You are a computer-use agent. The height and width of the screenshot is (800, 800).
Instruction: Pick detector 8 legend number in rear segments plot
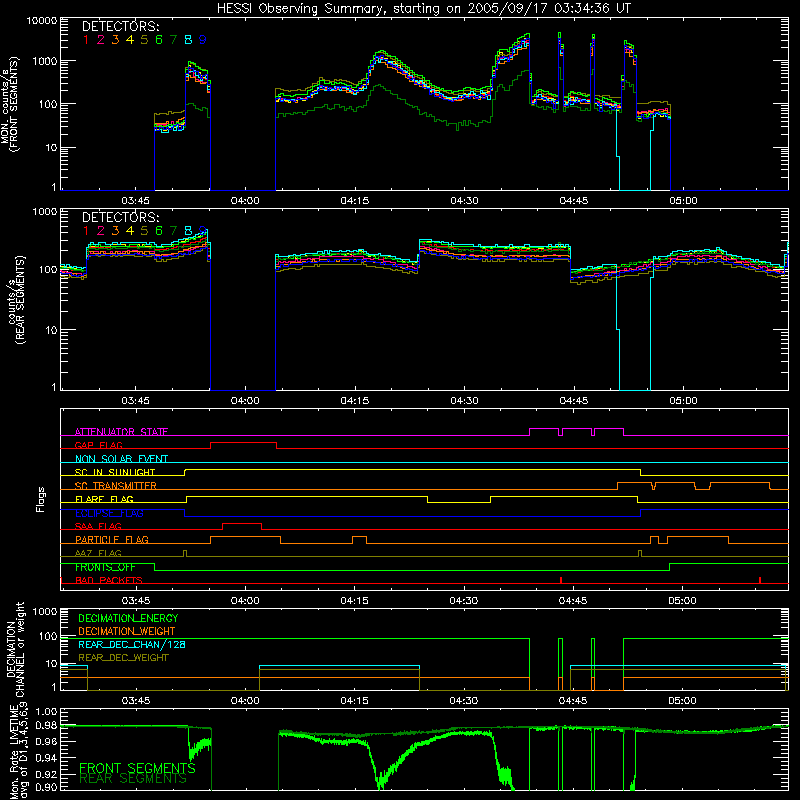(188, 231)
